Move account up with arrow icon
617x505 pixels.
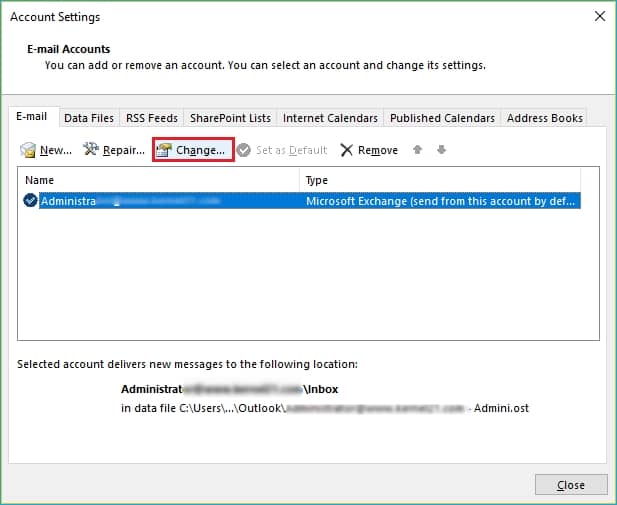[x=417, y=150]
